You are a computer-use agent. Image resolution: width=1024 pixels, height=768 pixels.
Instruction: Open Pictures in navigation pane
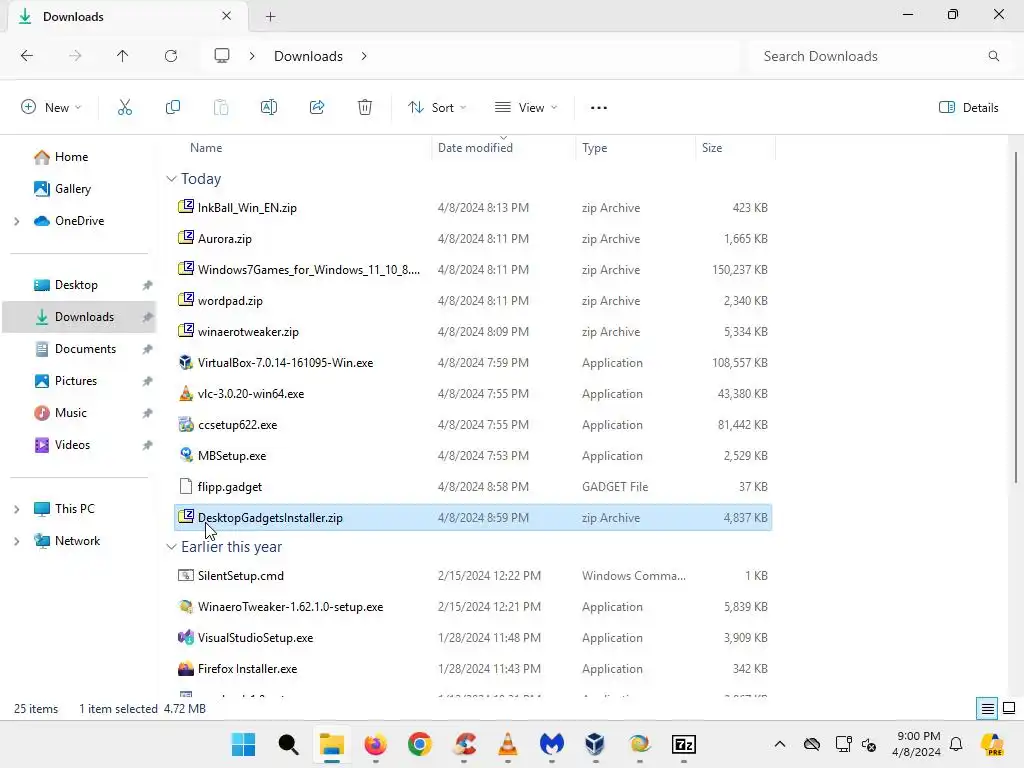[65, 381]
